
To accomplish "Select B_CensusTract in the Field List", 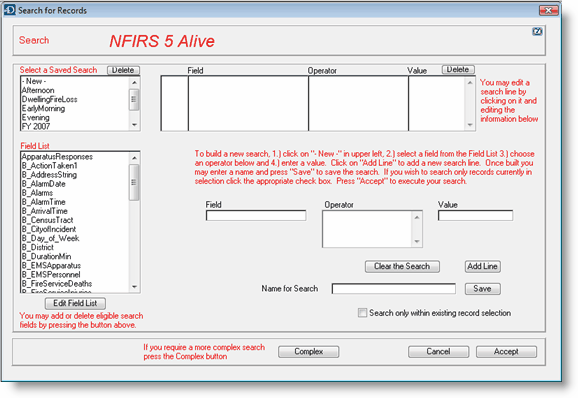I will pyautogui.click(x=76, y=220).
